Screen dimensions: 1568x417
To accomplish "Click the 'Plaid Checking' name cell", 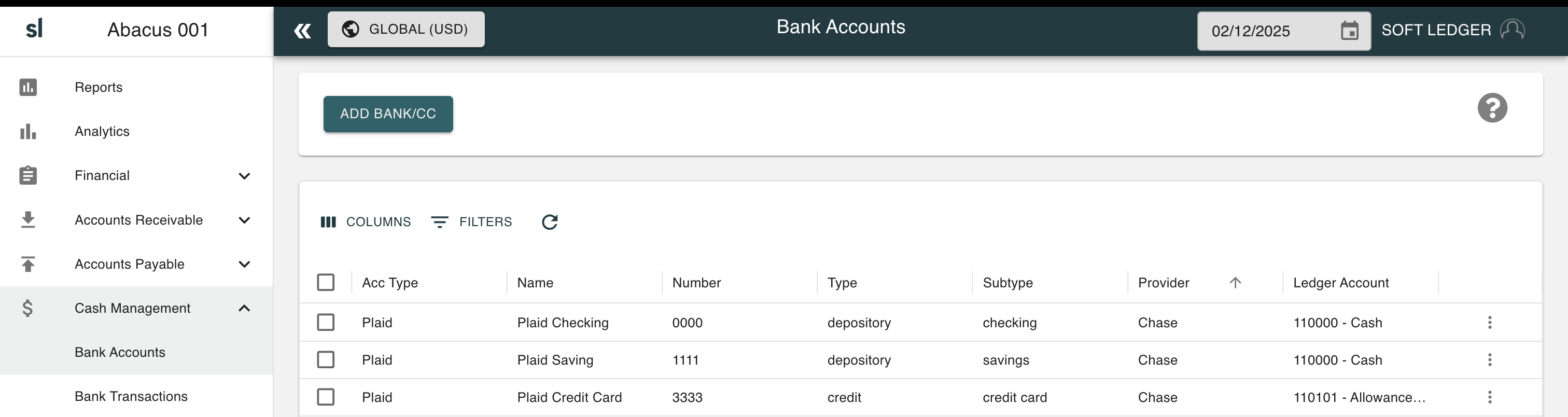I will (563, 323).
